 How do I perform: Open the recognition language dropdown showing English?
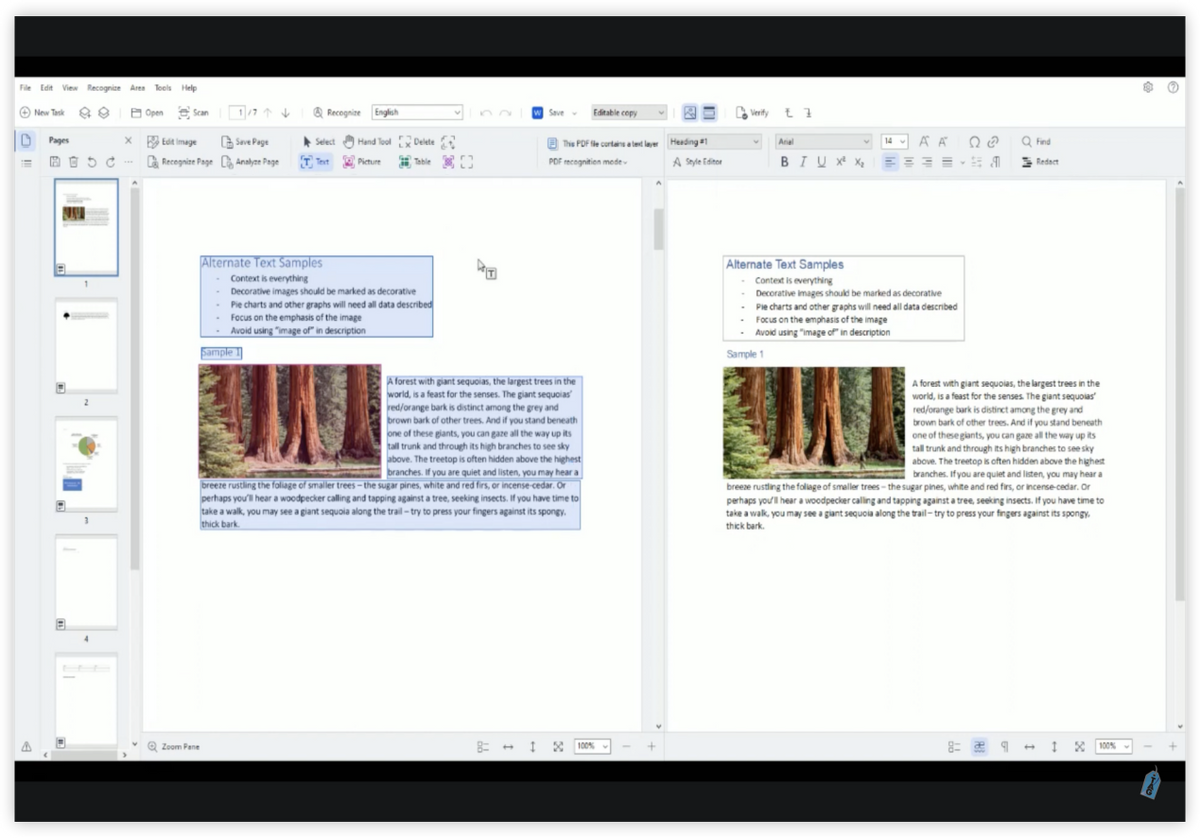point(417,113)
